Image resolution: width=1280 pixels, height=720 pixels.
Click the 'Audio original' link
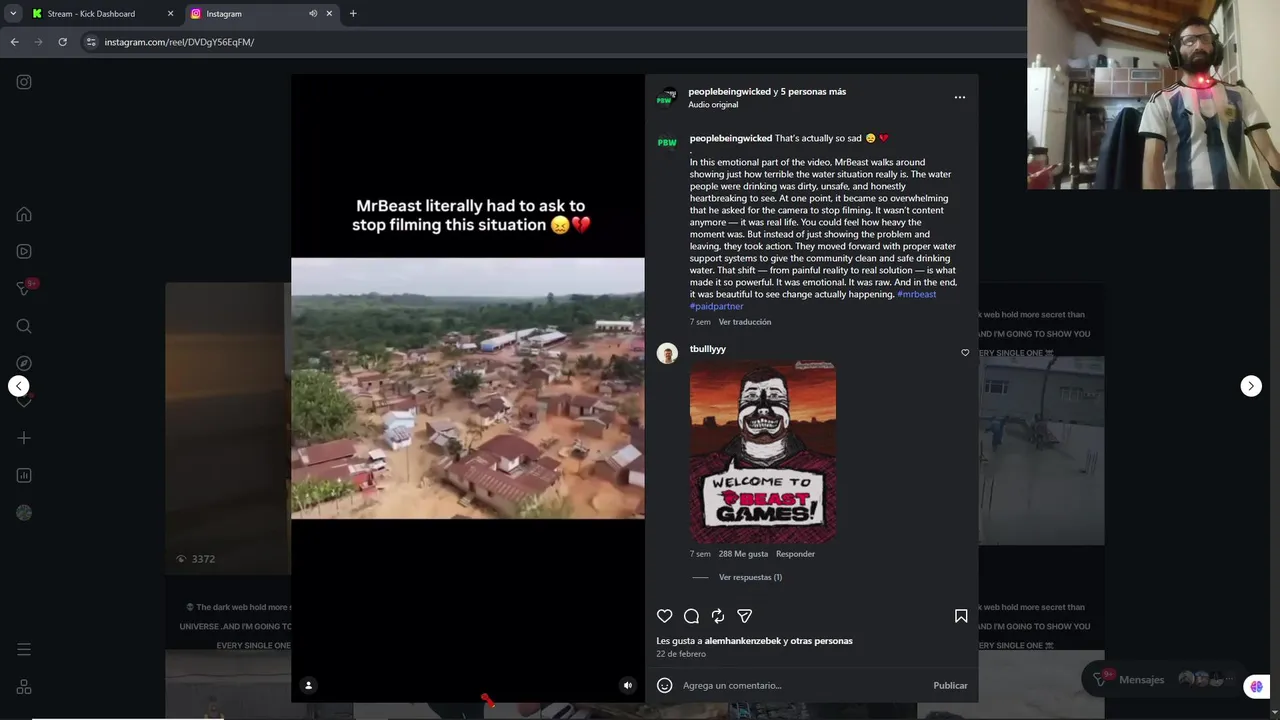713,105
